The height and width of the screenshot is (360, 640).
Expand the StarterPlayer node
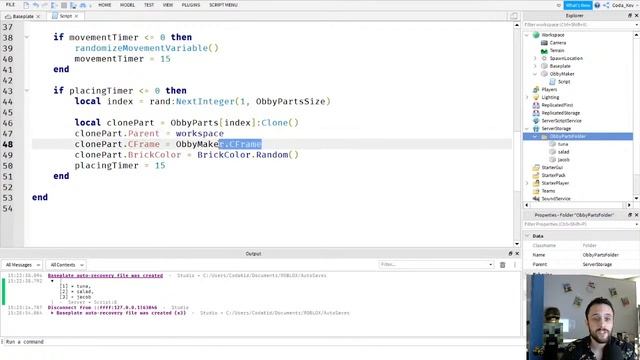527,183
